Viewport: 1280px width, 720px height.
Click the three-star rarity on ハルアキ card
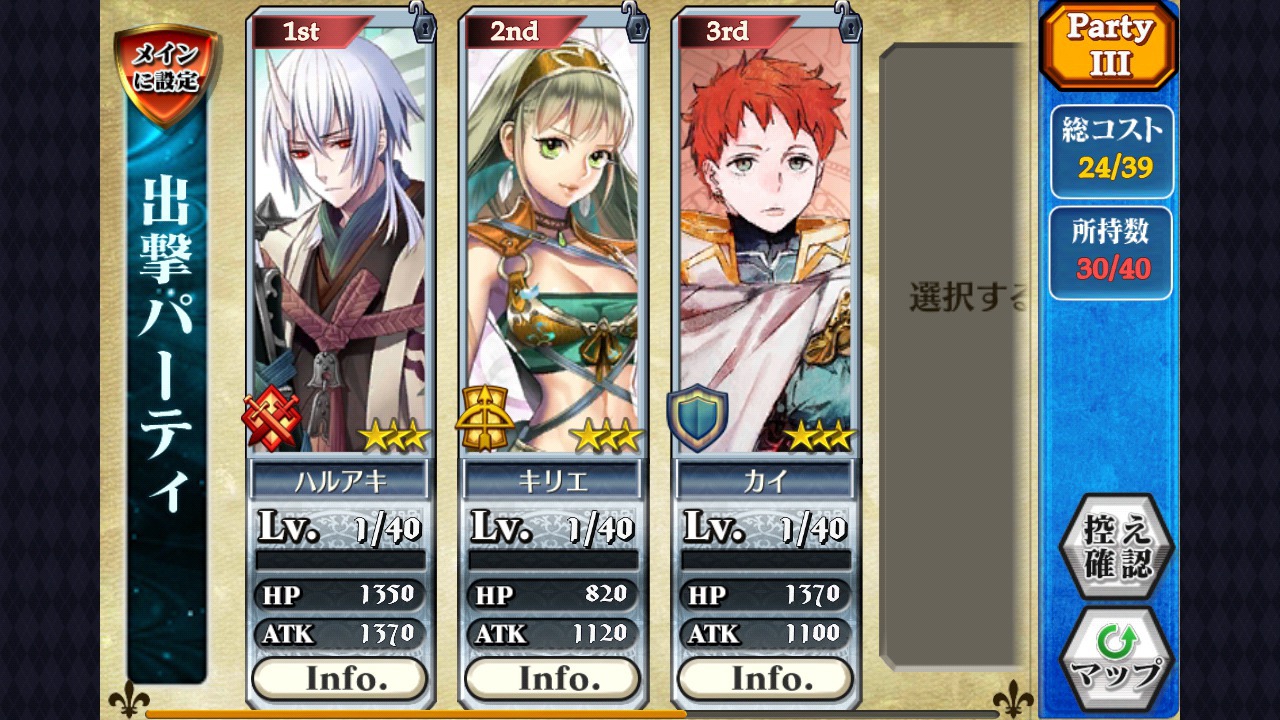click(395, 436)
